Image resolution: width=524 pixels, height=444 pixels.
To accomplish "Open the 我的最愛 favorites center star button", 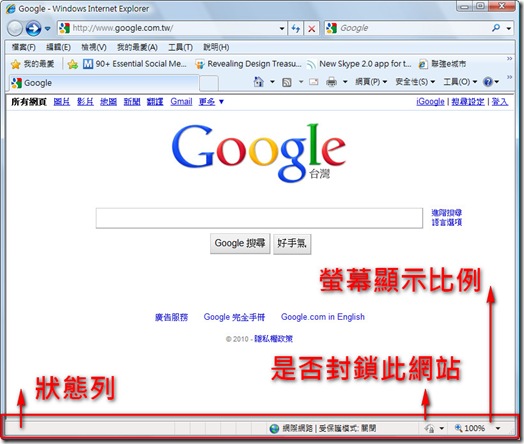I will pyautogui.click(x=32, y=64).
